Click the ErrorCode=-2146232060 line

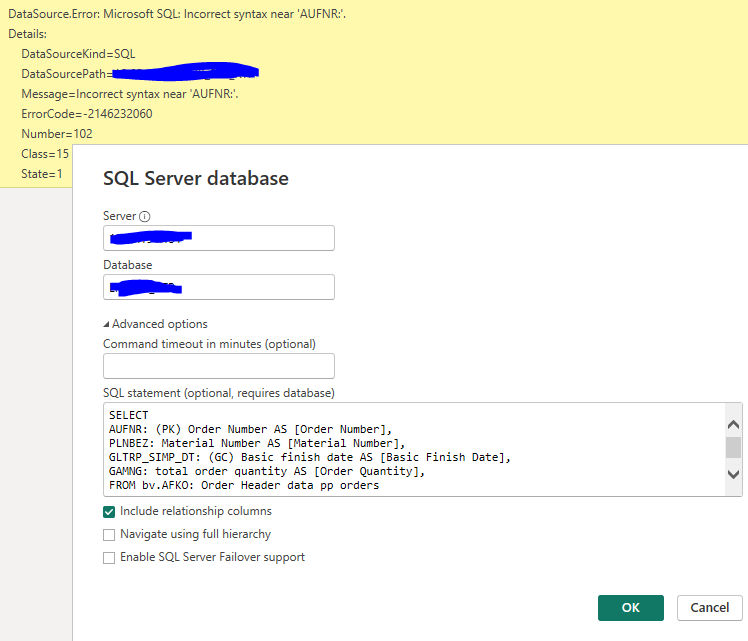click(x=87, y=114)
